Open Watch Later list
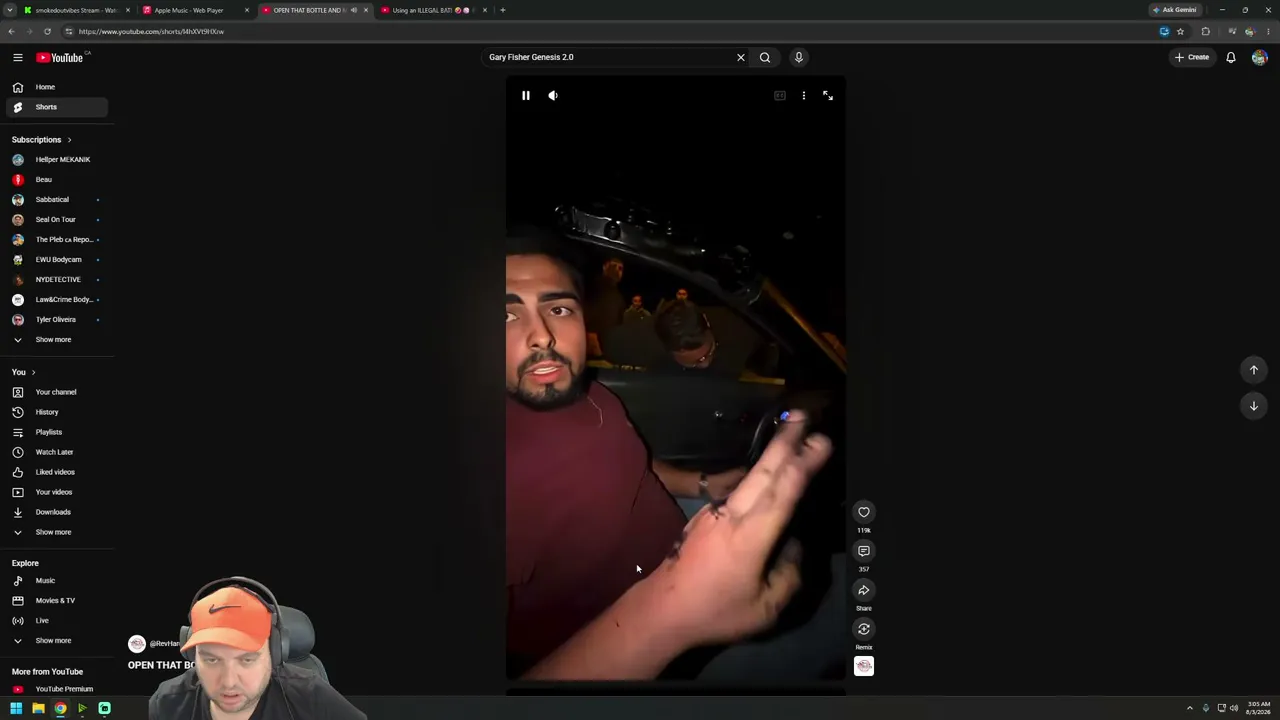The image size is (1280, 720). tap(56, 452)
